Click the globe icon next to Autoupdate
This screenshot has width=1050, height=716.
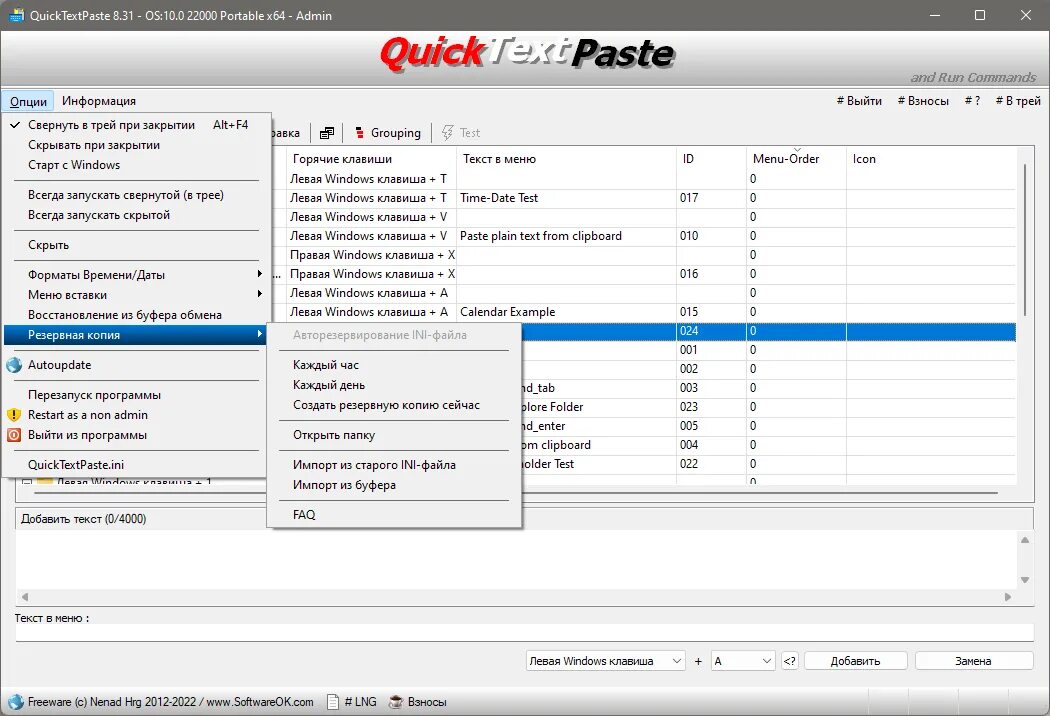click(x=16, y=364)
